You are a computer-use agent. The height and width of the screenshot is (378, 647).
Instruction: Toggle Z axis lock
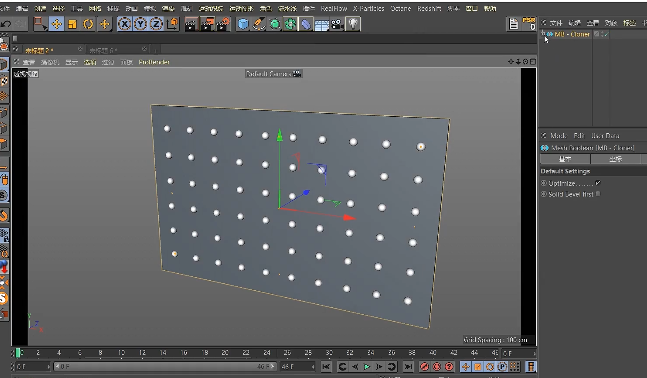[x=156, y=24]
